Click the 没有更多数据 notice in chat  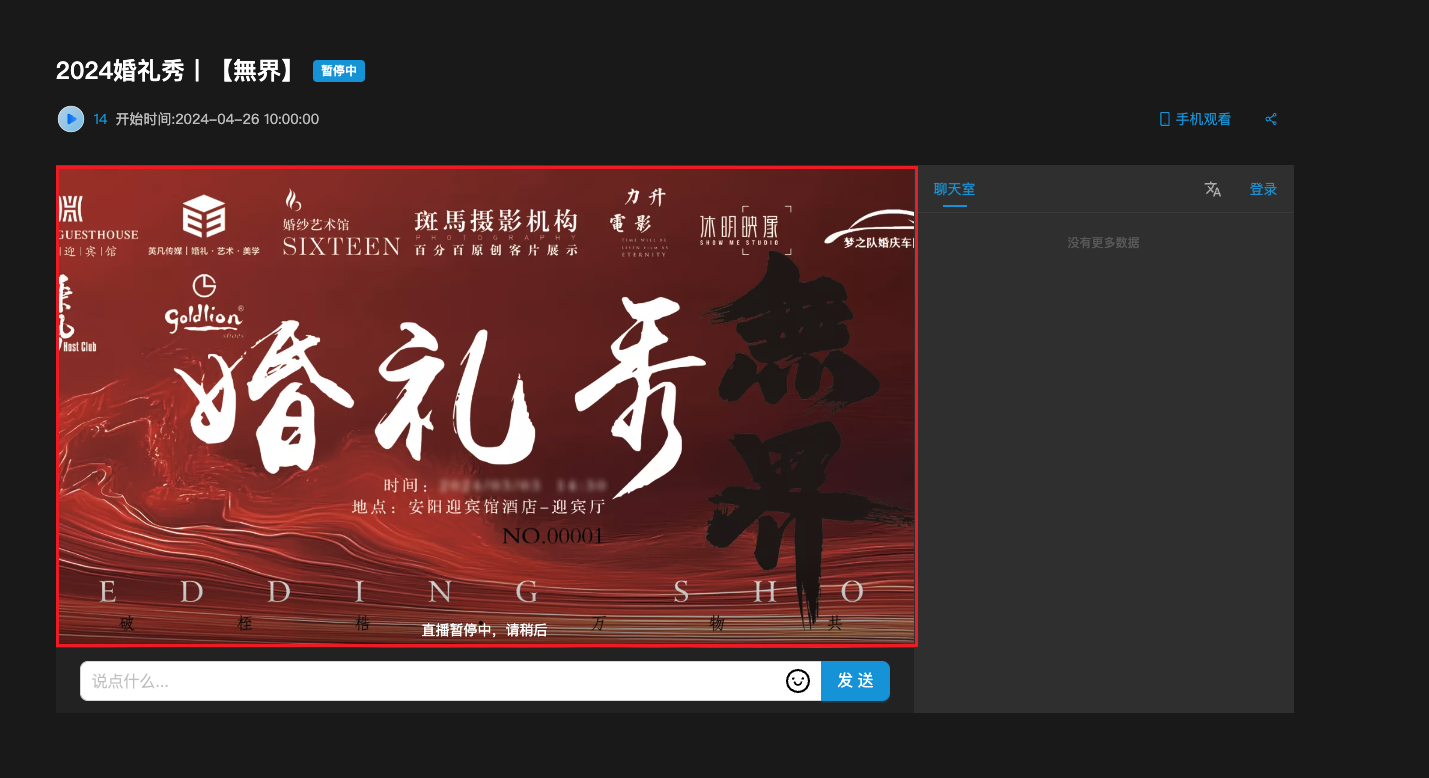[x=1103, y=243]
